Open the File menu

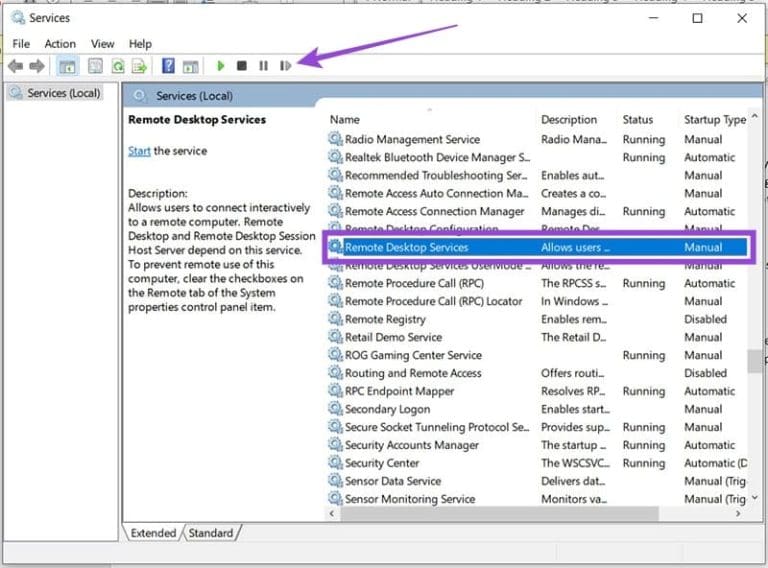21,44
